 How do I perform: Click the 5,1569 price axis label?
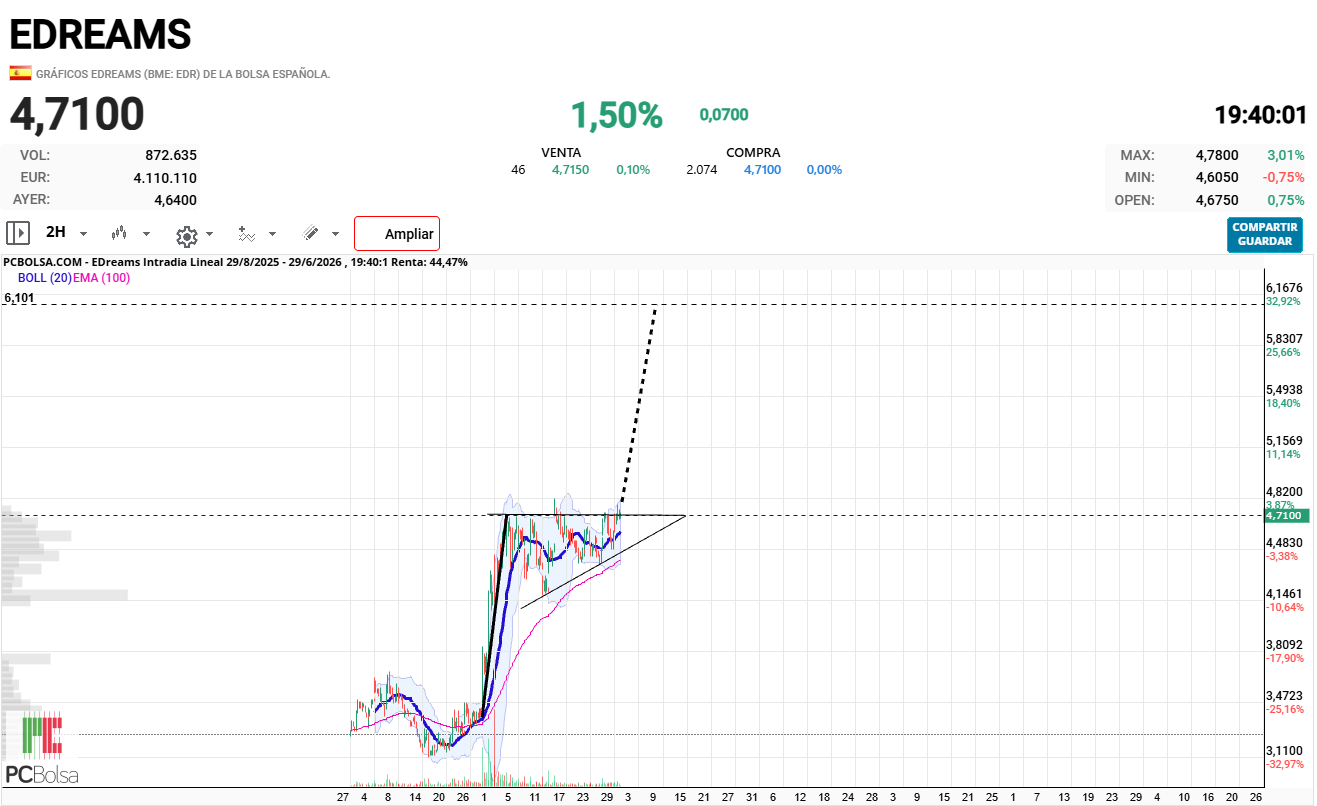point(1284,441)
